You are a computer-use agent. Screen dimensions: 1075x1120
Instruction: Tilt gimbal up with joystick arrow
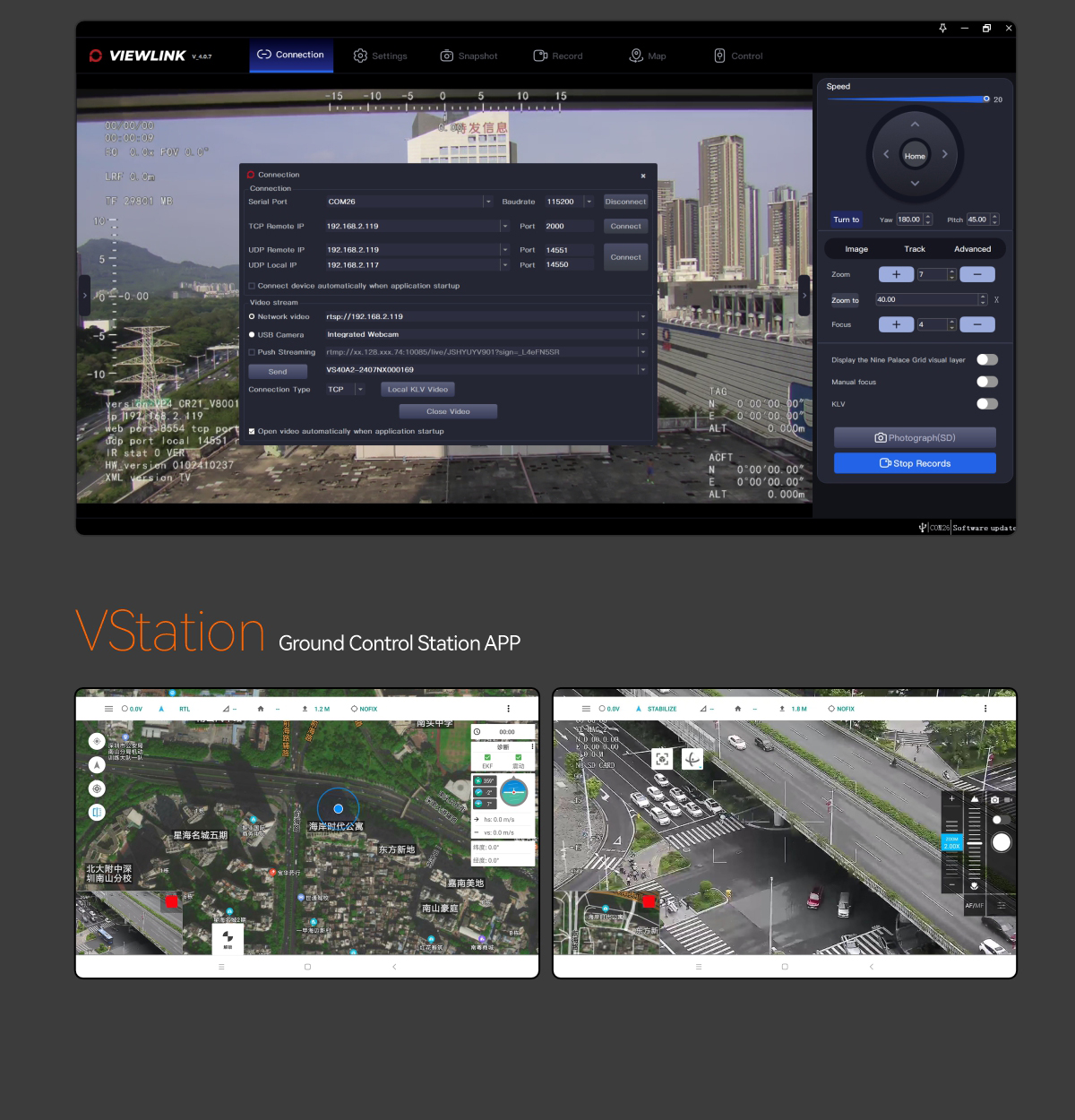point(915,125)
